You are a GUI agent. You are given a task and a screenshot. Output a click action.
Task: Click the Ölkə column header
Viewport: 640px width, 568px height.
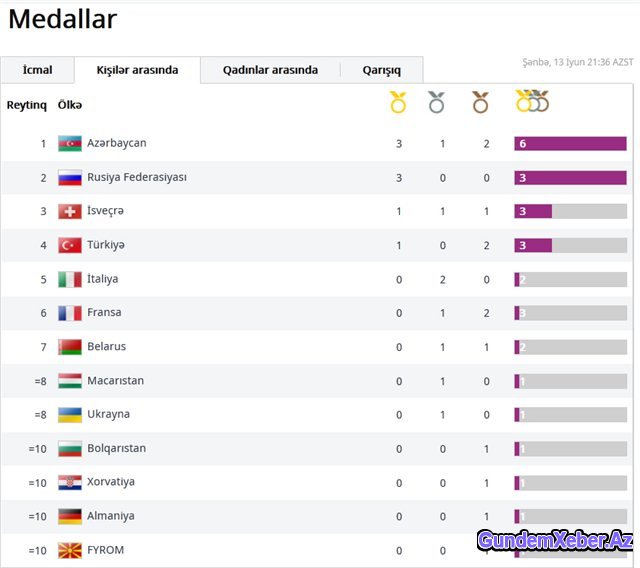click(x=70, y=105)
